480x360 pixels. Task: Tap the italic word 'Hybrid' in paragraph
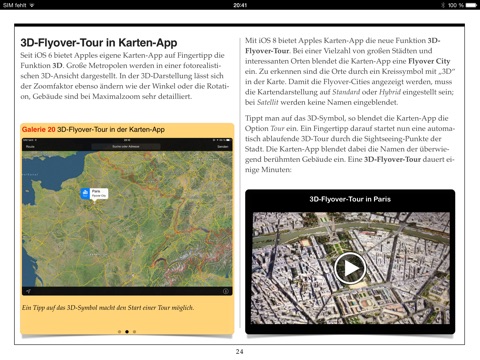pos(390,92)
